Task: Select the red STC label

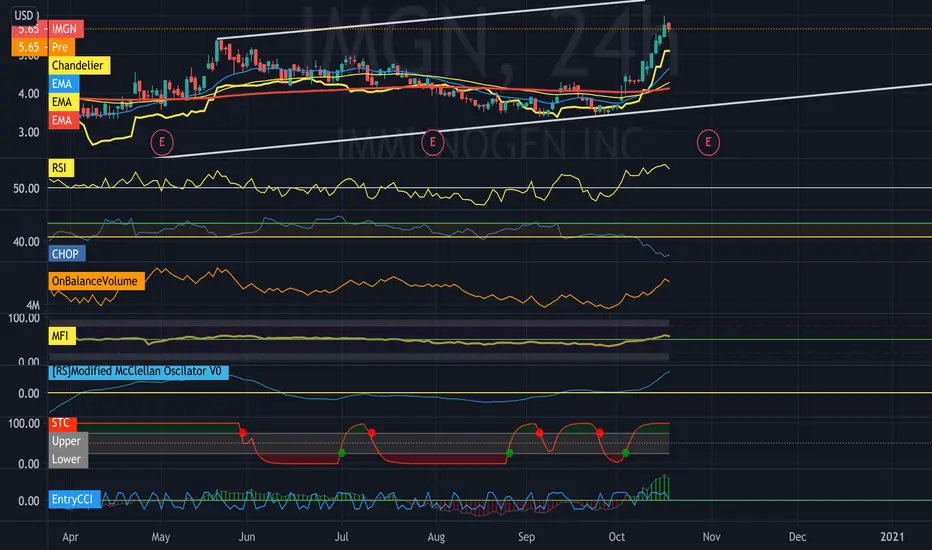Action: 62,423
